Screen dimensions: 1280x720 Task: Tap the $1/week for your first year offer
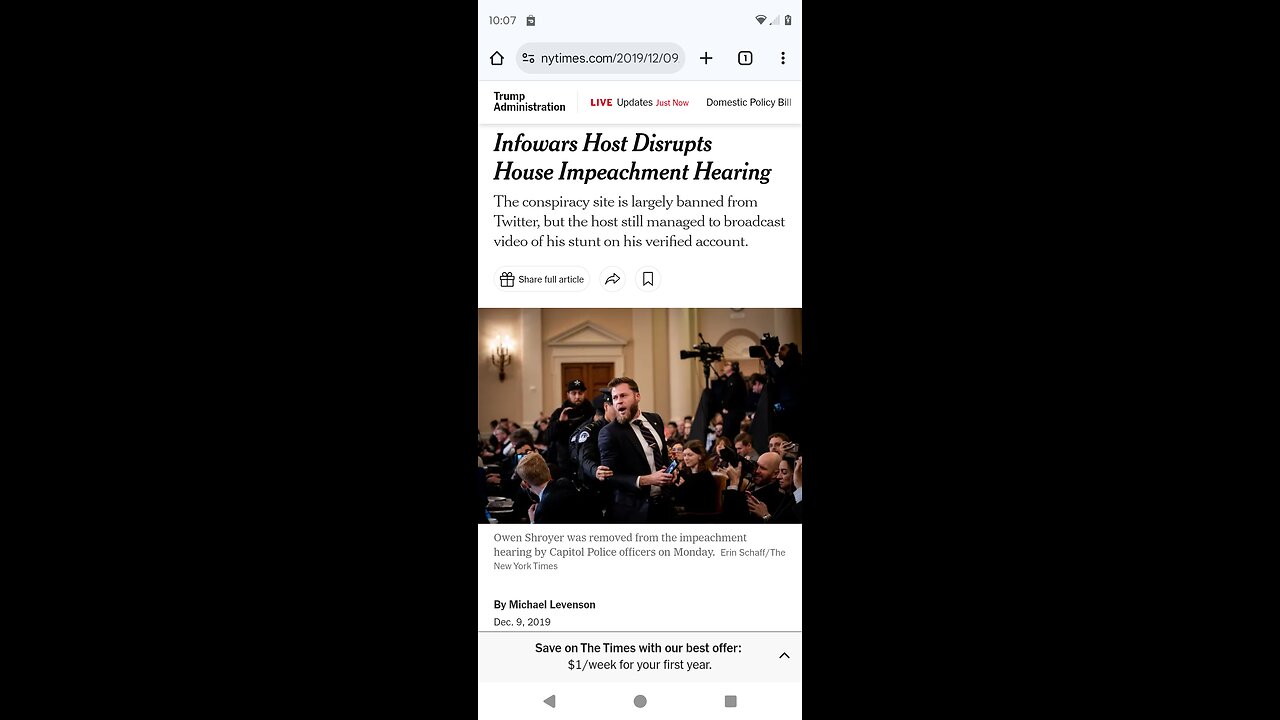pos(640,664)
